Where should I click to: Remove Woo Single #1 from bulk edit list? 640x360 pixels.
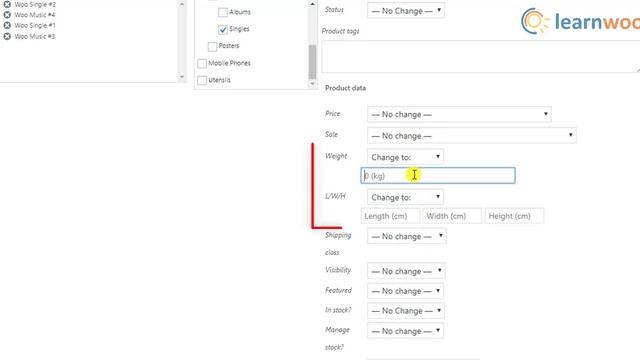[x=7, y=26]
